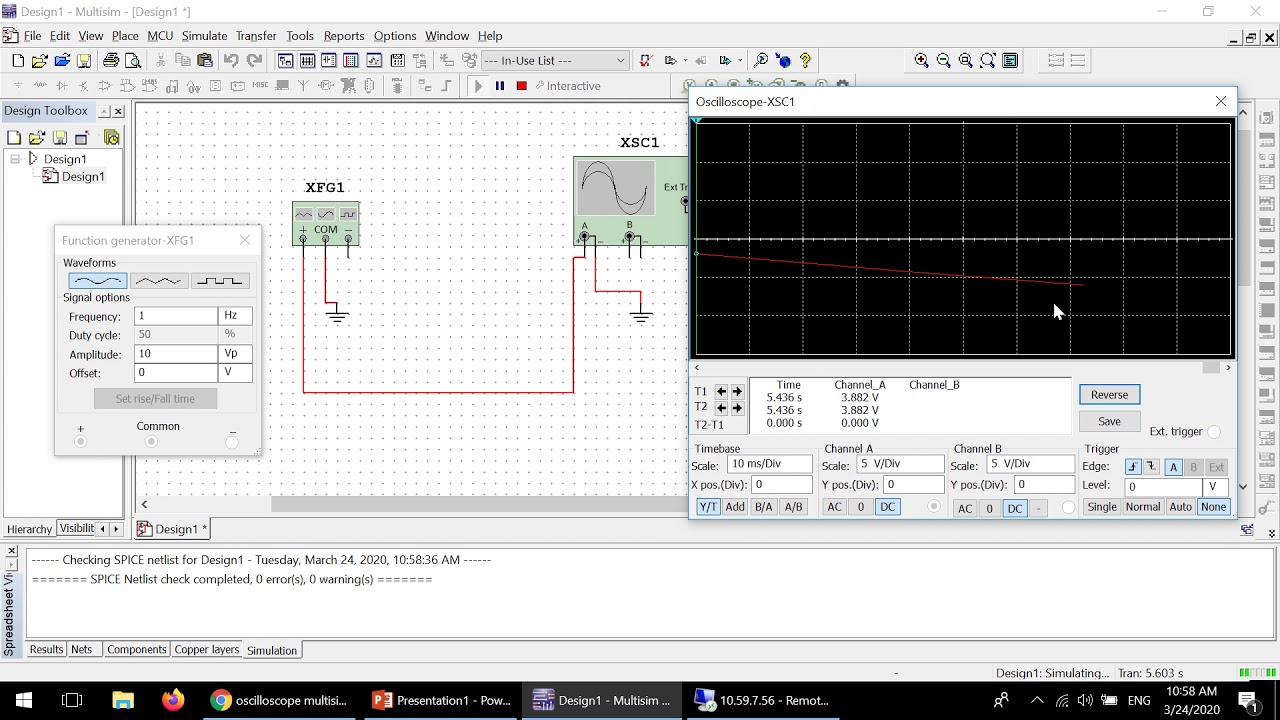This screenshot has width=1280, height=720.
Task: Open Design Toolbox panel options arrow
Action: tap(103, 111)
